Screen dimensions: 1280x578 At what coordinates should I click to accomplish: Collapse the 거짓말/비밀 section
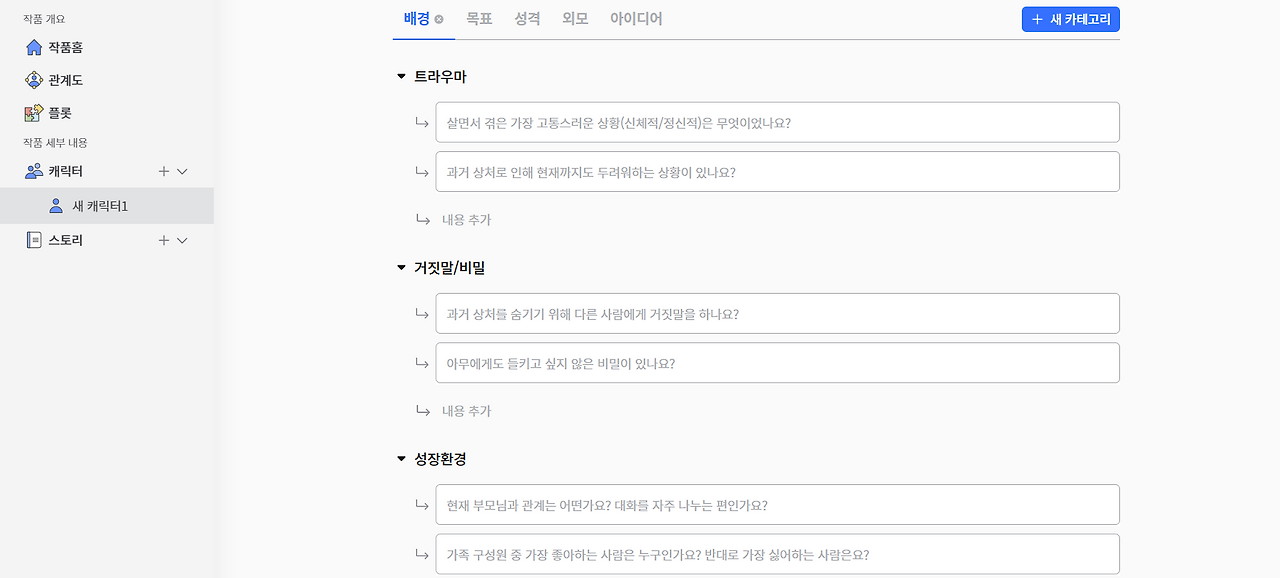tap(401, 268)
